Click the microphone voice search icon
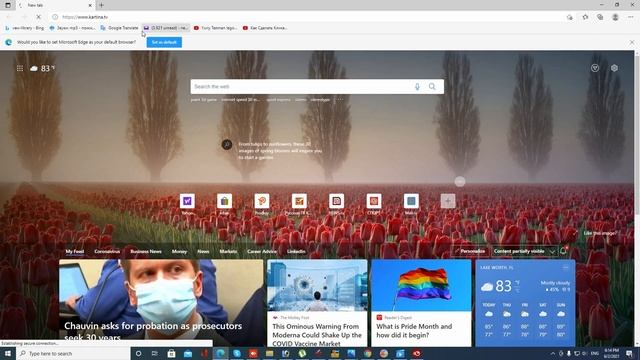Screen dimensions: 640x360 417,87
